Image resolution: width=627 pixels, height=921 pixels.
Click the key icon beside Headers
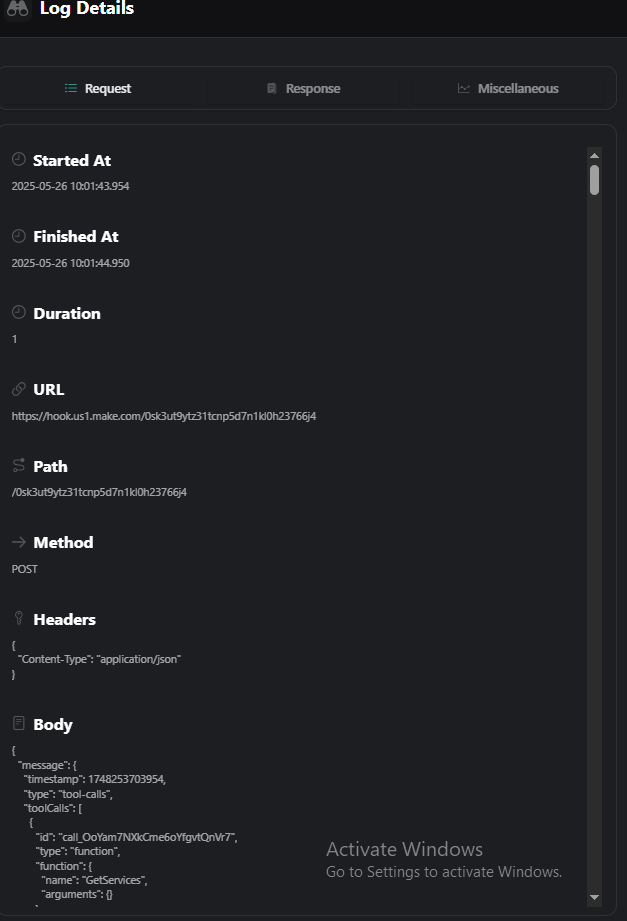tap(18, 619)
